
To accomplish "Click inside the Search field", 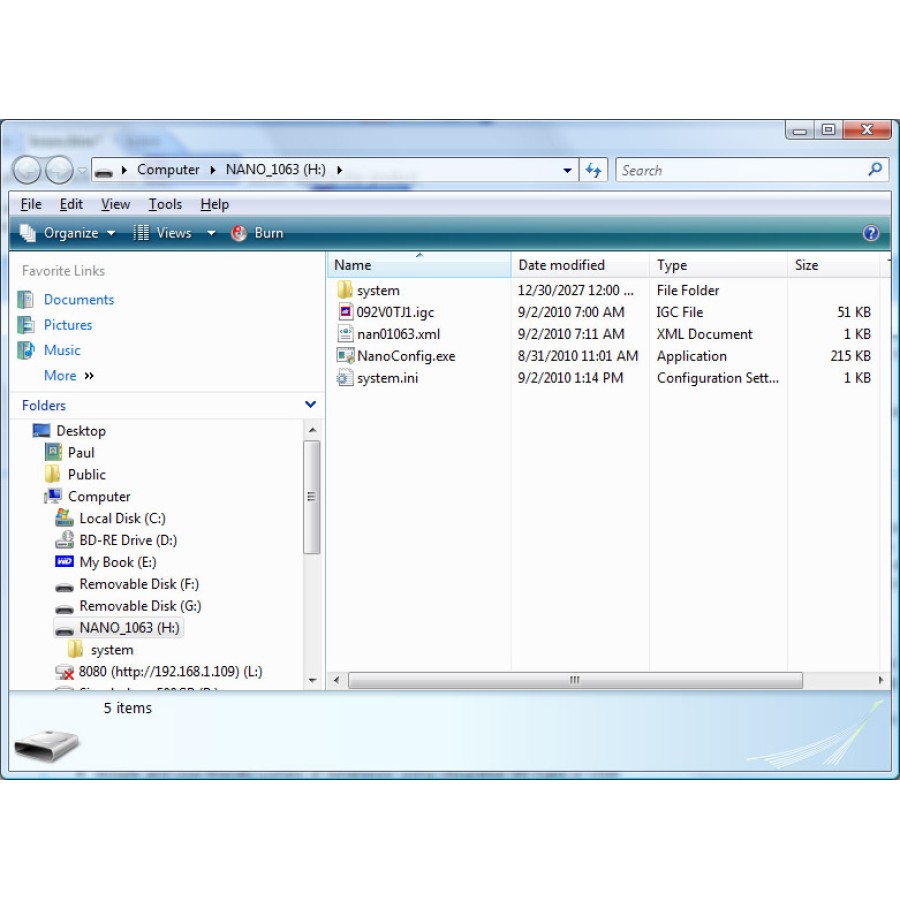I will pos(740,170).
